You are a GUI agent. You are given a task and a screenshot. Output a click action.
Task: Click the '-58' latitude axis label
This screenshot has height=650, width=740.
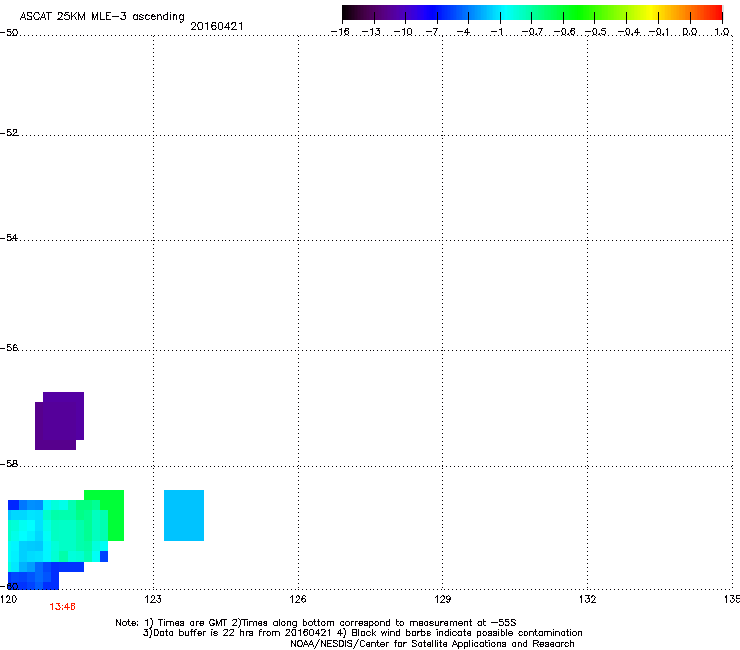9,464
